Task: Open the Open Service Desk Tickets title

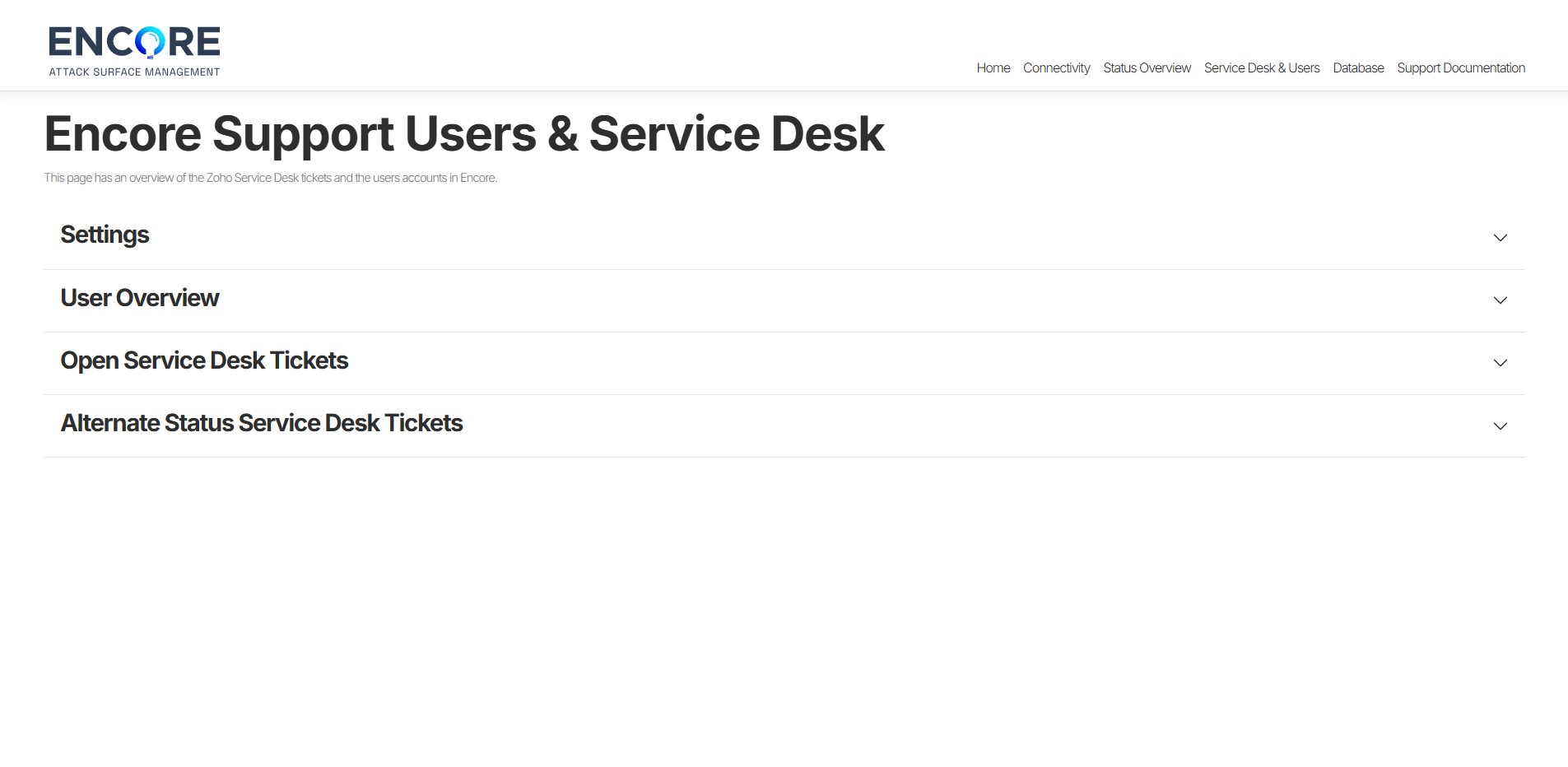Action: coord(204,360)
